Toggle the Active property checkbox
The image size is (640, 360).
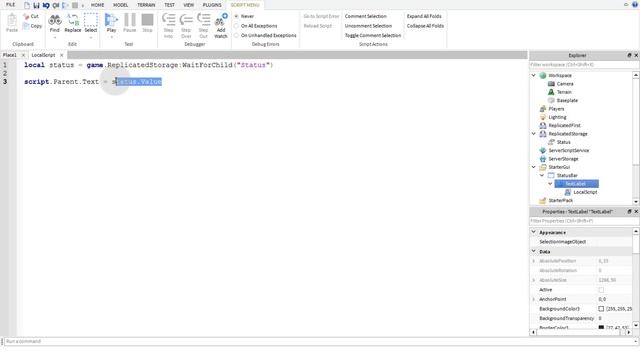pos(601,290)
